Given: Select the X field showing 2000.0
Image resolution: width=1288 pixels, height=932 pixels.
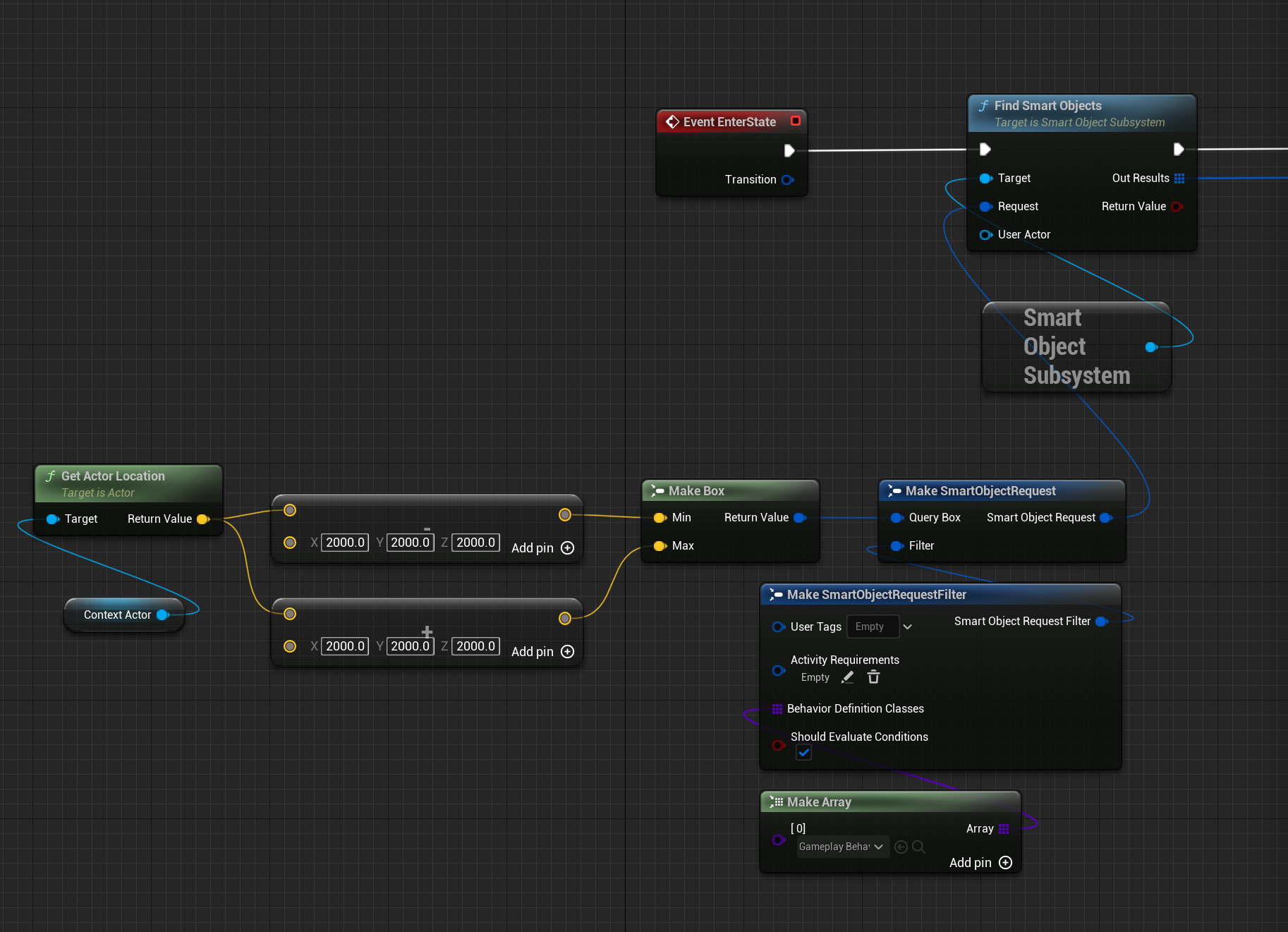Looking at the screenshot, I should coord(344,542).
